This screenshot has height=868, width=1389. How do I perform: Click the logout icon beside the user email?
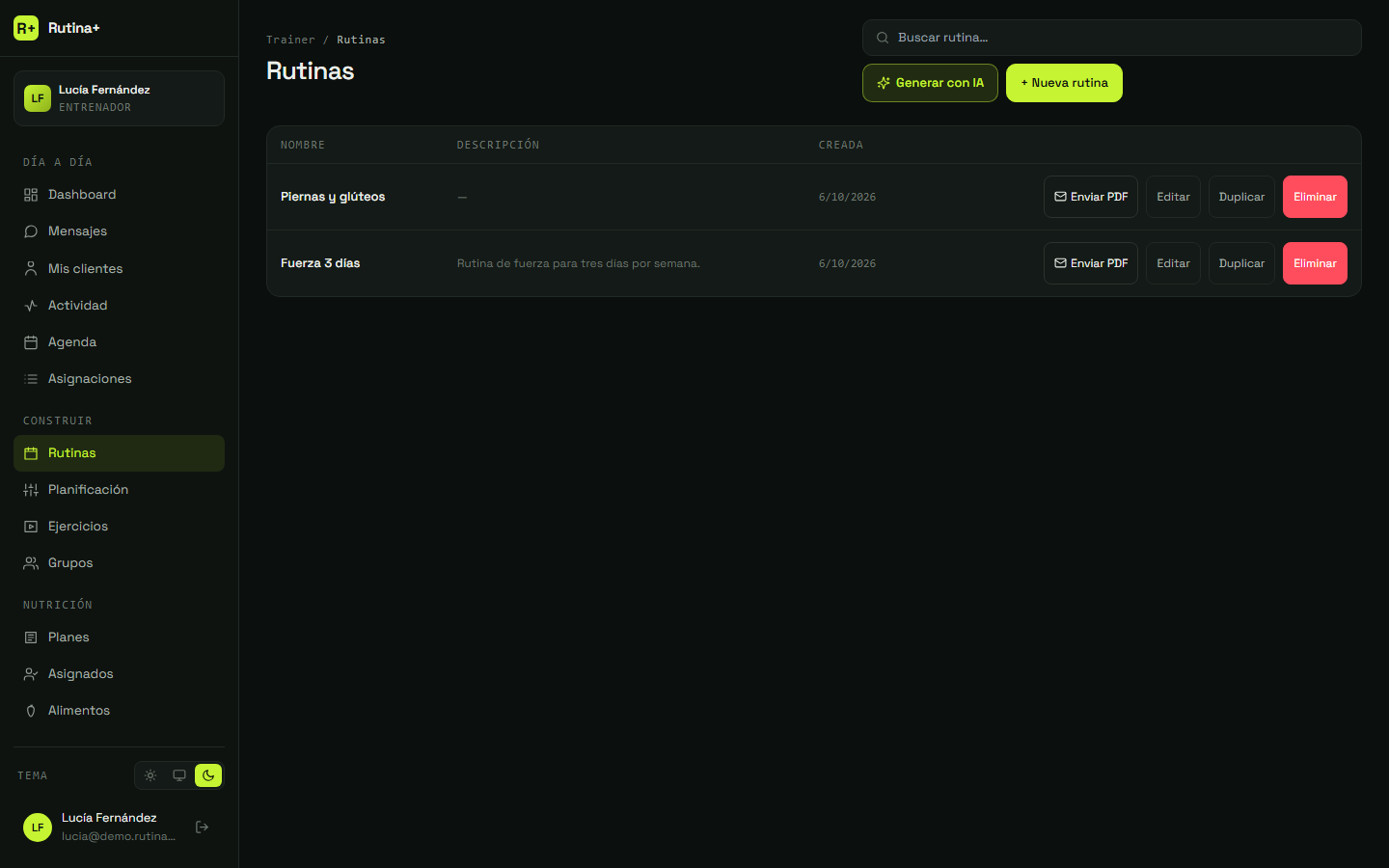click(203, 827)
